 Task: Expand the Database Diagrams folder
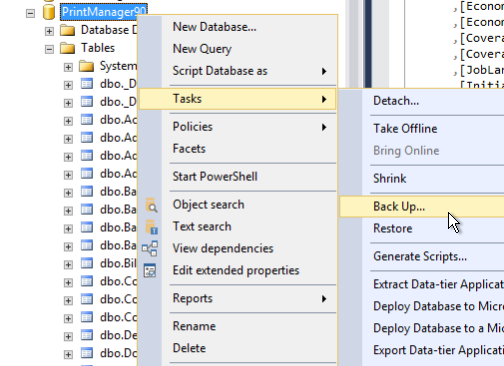click(49, 31)
